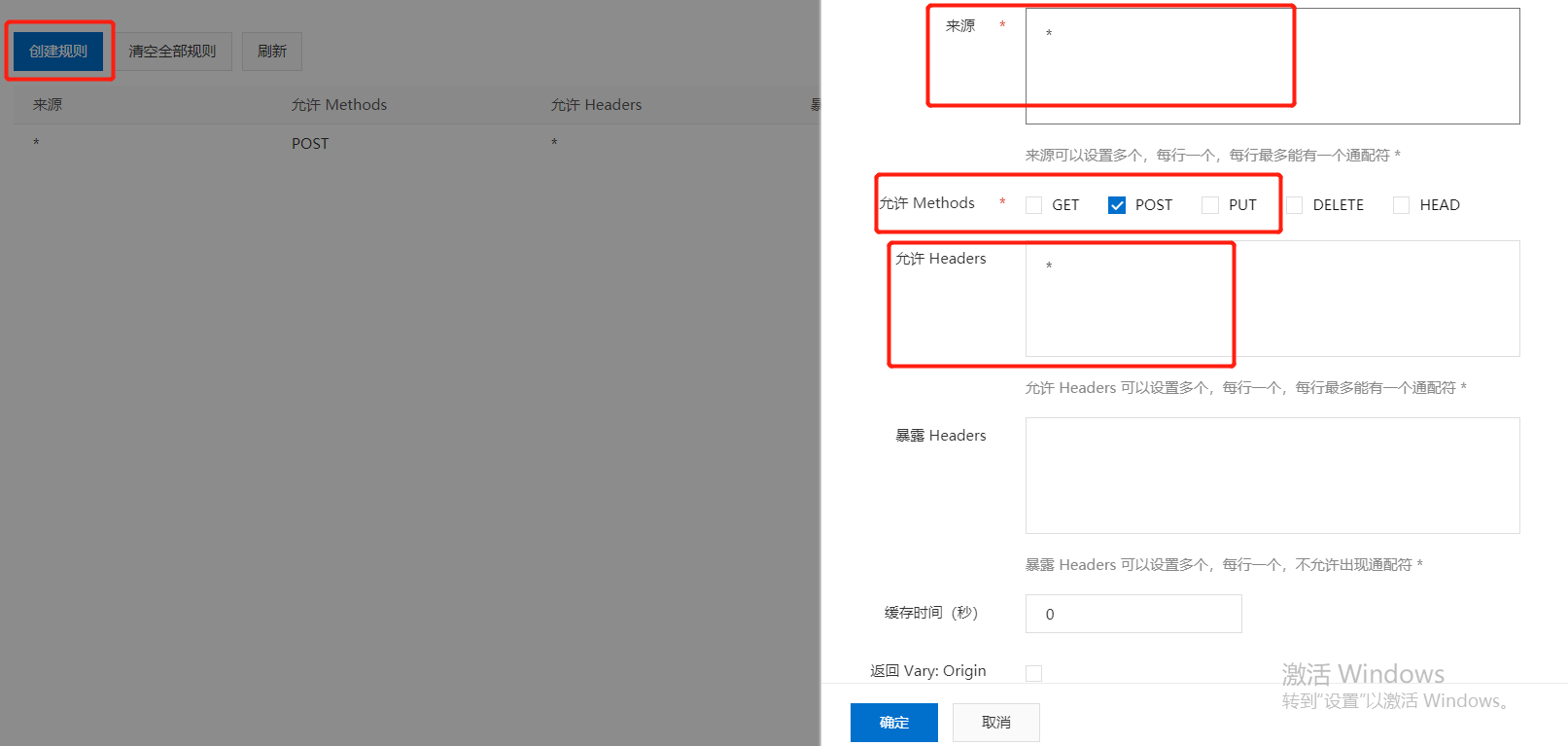Click the 清空全部规则 button

point(172,52)
